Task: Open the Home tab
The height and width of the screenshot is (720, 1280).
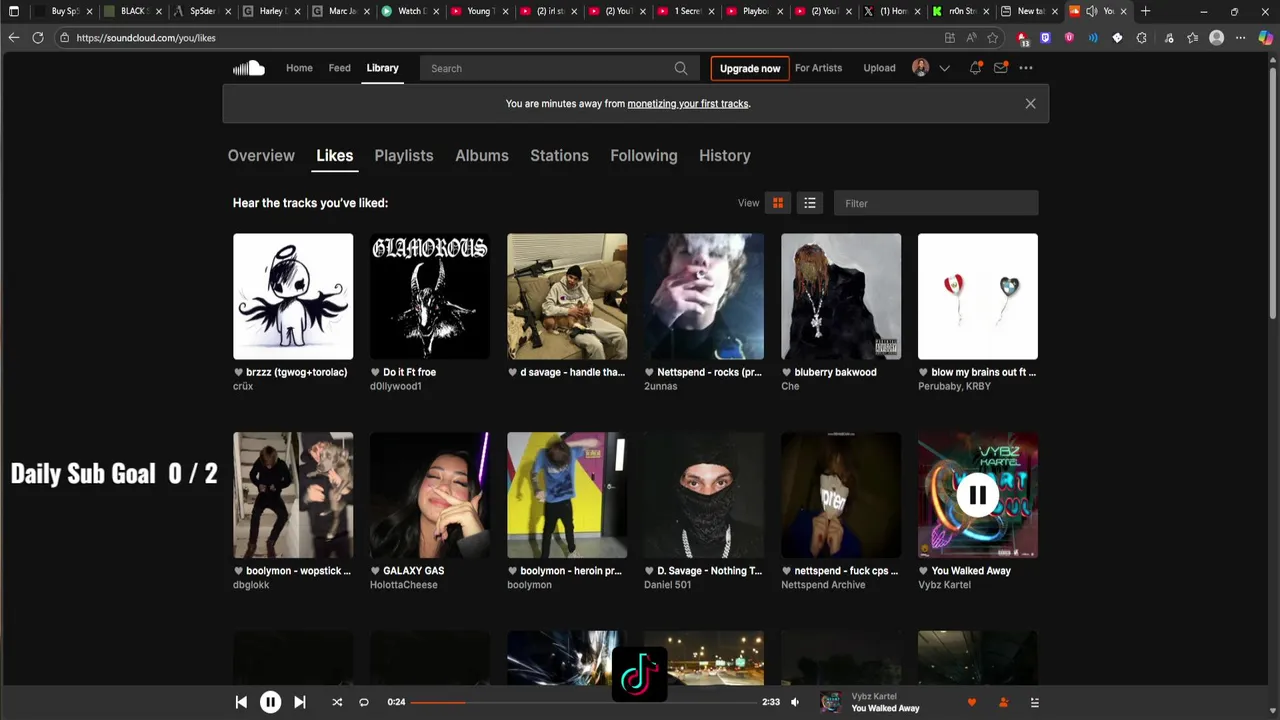Action: click(299, 68)
